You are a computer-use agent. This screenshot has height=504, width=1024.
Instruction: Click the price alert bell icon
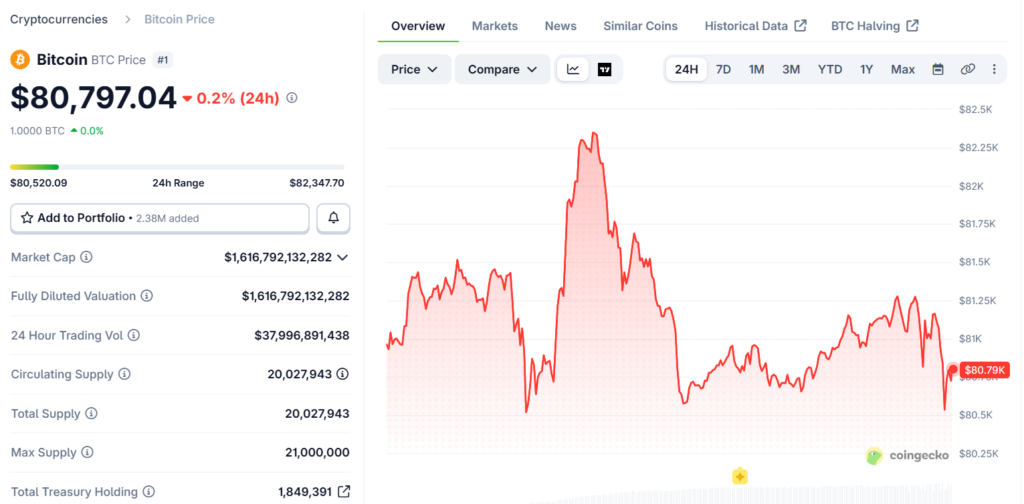pyautogui.click(x=334, y=218)
